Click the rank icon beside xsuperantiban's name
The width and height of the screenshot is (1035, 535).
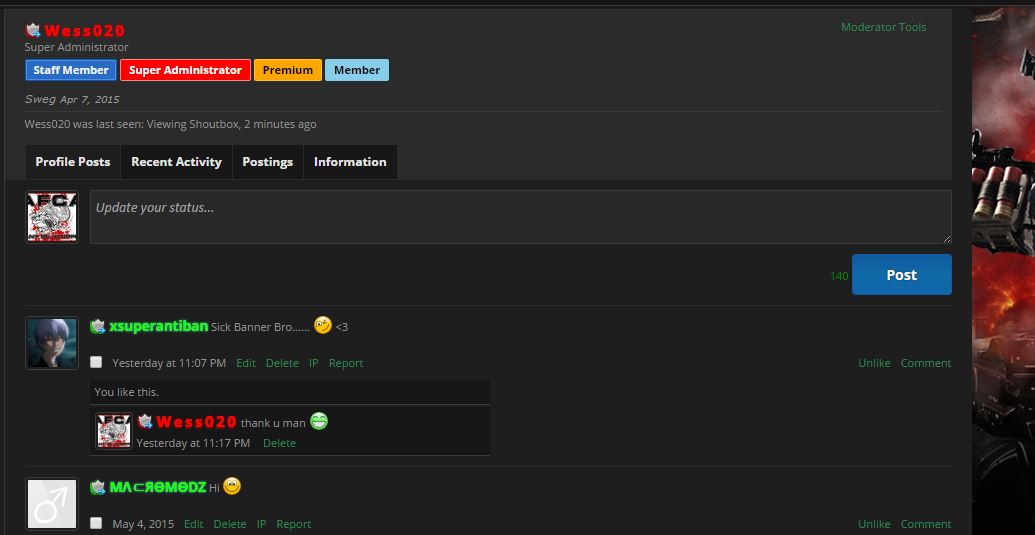[x=97, y=326]
